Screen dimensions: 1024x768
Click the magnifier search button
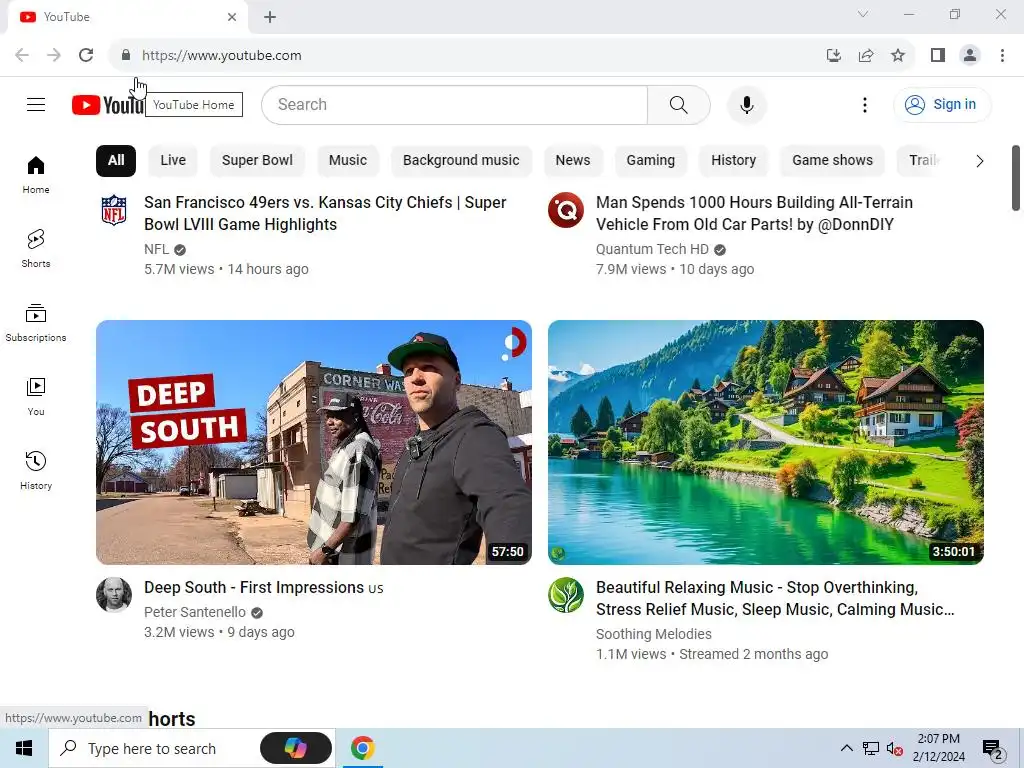(679, 104)
